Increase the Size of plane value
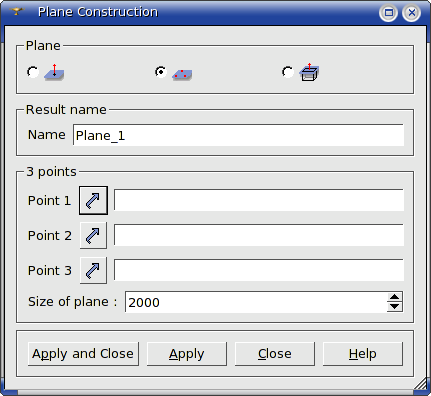 (x=395, y=297)
